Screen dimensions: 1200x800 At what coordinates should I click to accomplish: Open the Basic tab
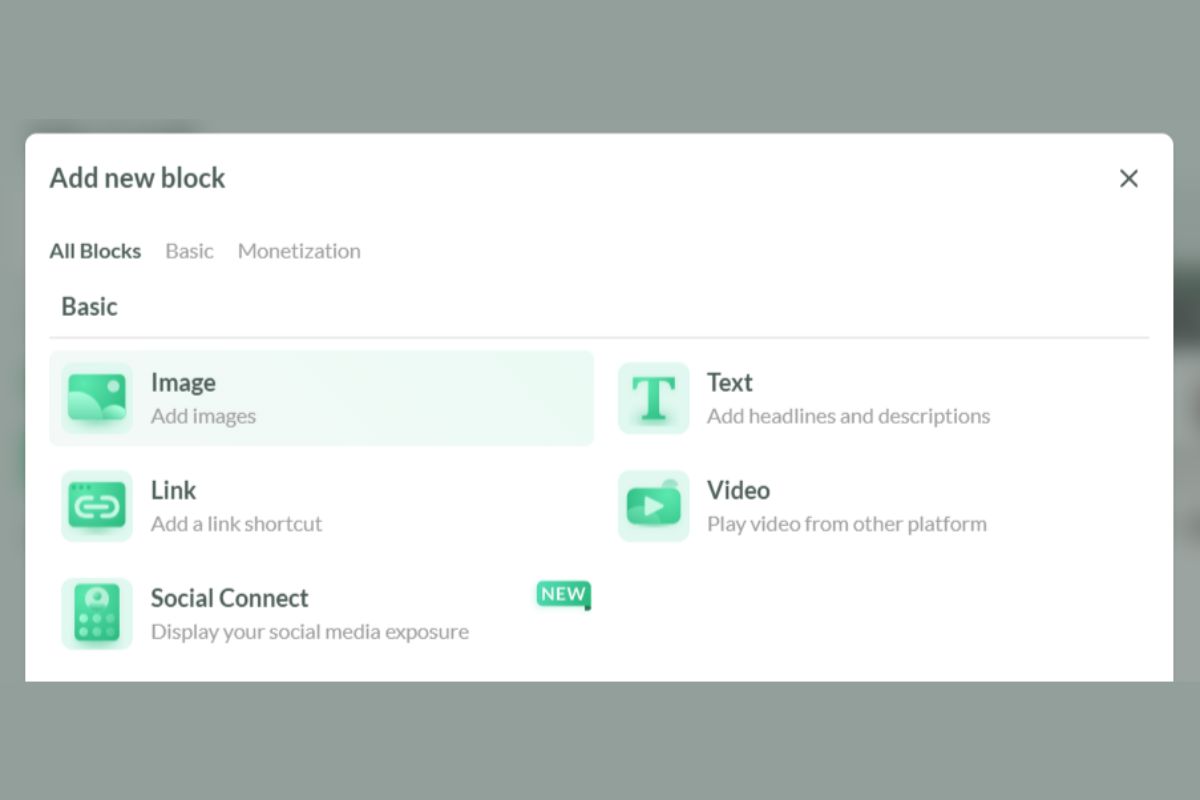pyautogui.click(x=189, y=251)
